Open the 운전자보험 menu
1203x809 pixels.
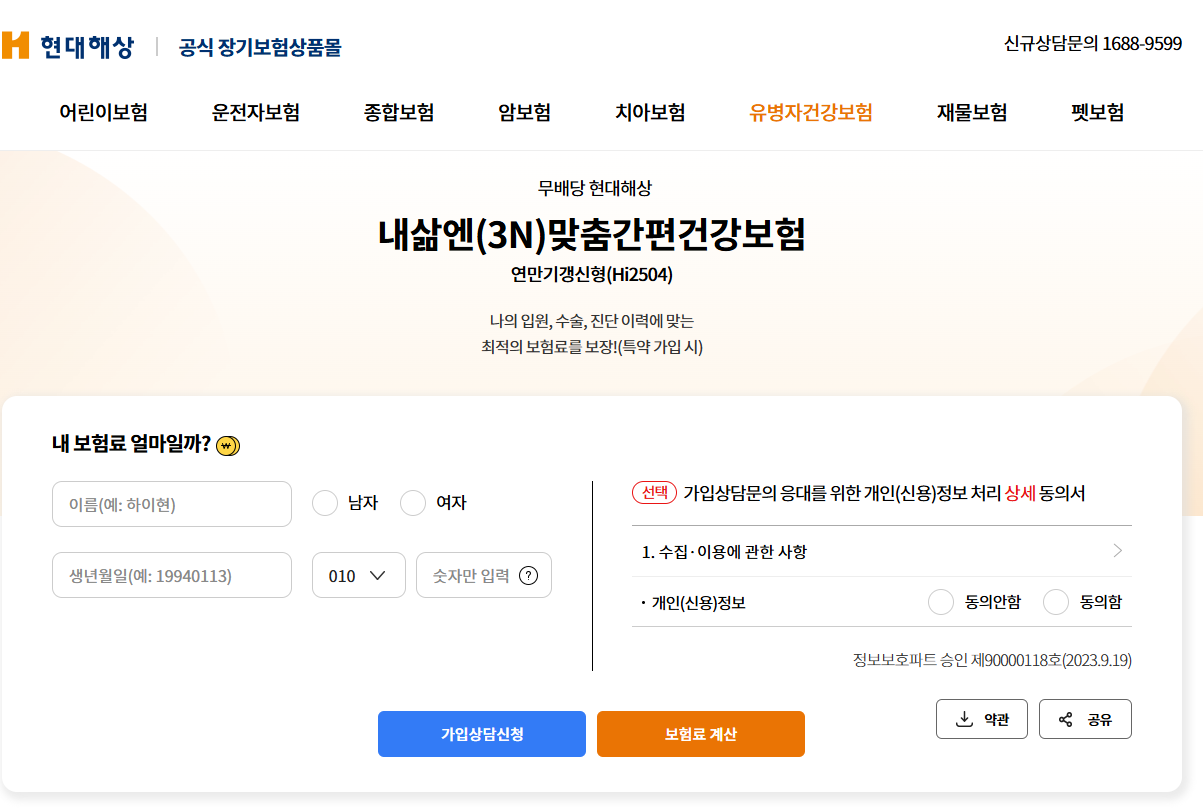256,112
